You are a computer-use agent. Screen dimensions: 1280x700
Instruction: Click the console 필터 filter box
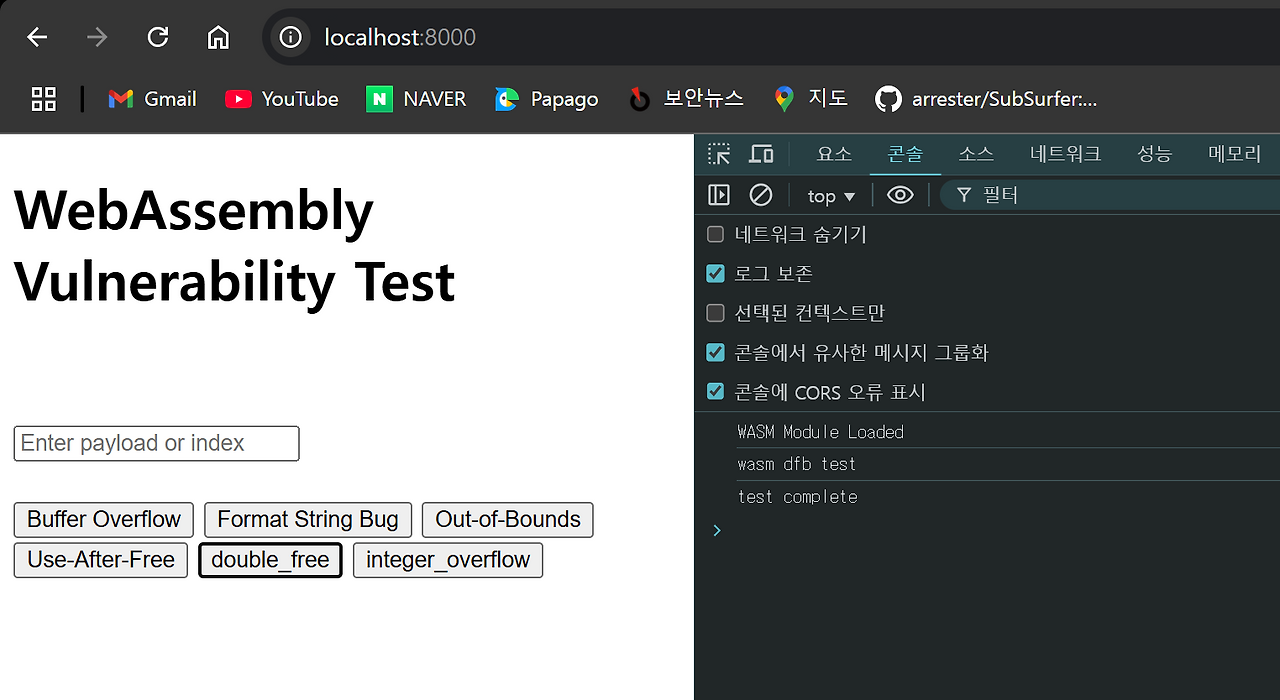click(1110, 195)
